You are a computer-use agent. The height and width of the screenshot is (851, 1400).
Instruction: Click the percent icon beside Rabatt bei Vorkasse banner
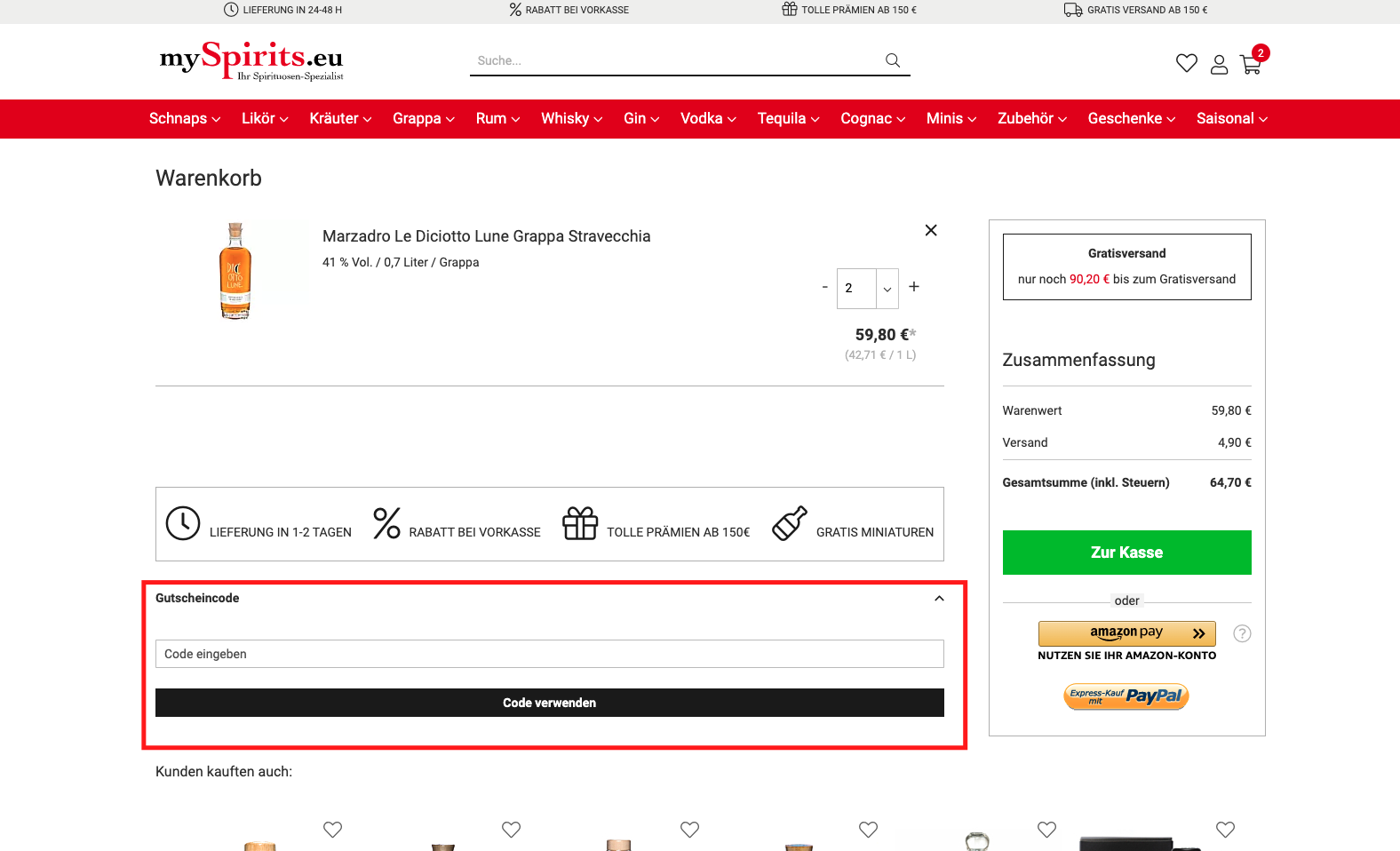coord(386,523)
